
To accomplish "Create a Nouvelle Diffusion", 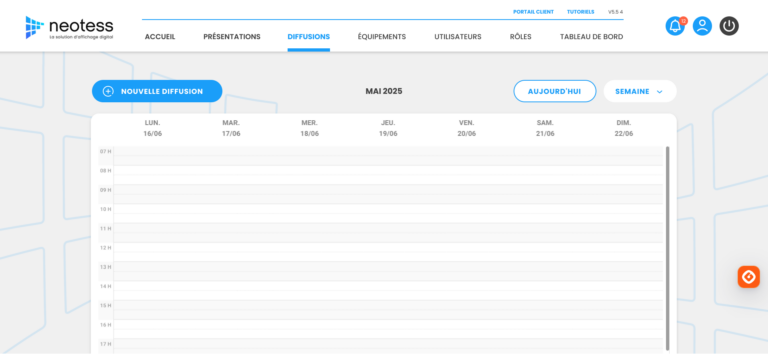I will tap(157, 91).
